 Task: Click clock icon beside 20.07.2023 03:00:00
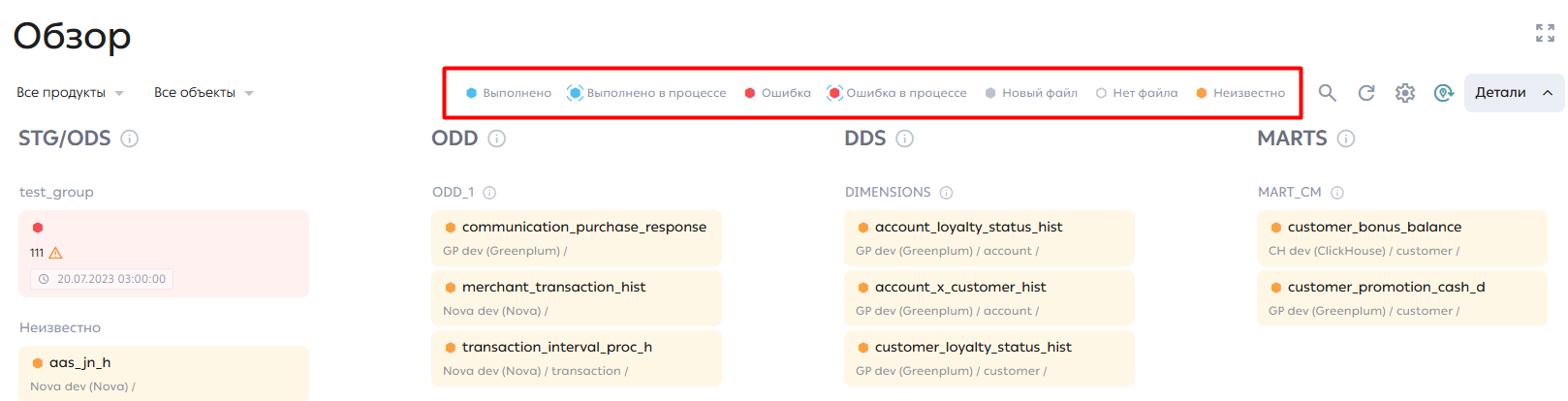tap(44, 279)
